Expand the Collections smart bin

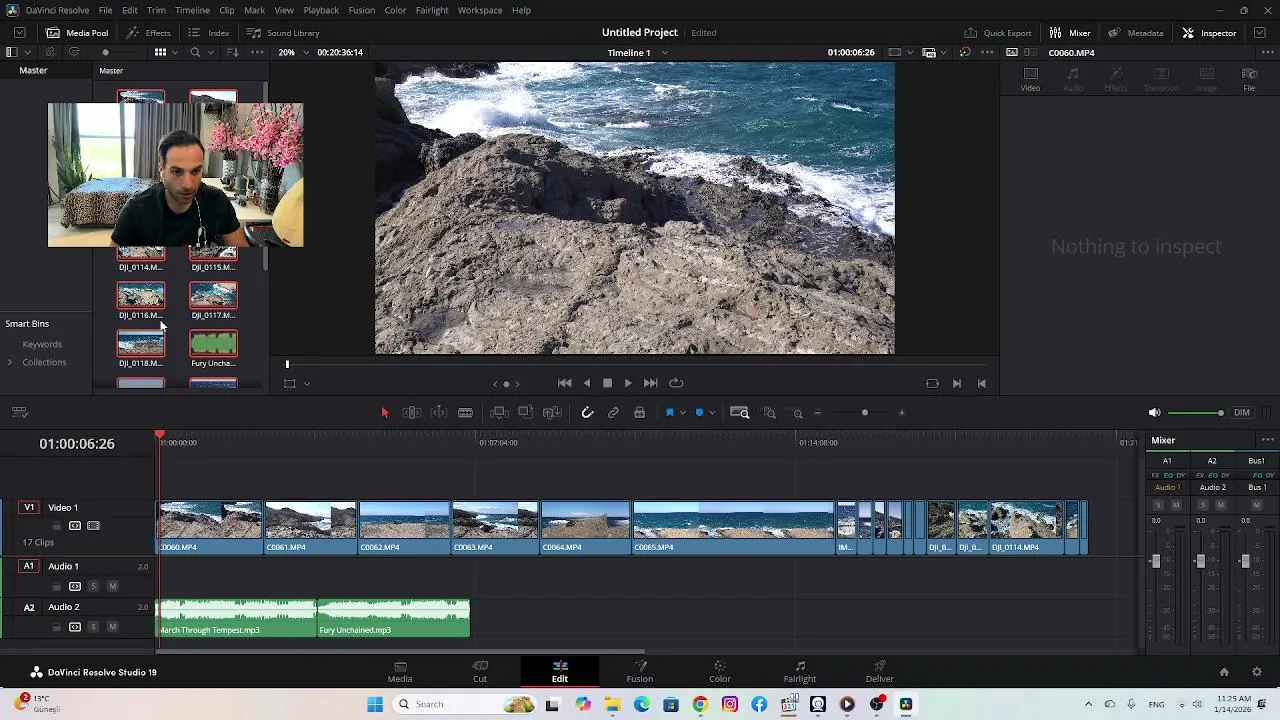[10, 362]
